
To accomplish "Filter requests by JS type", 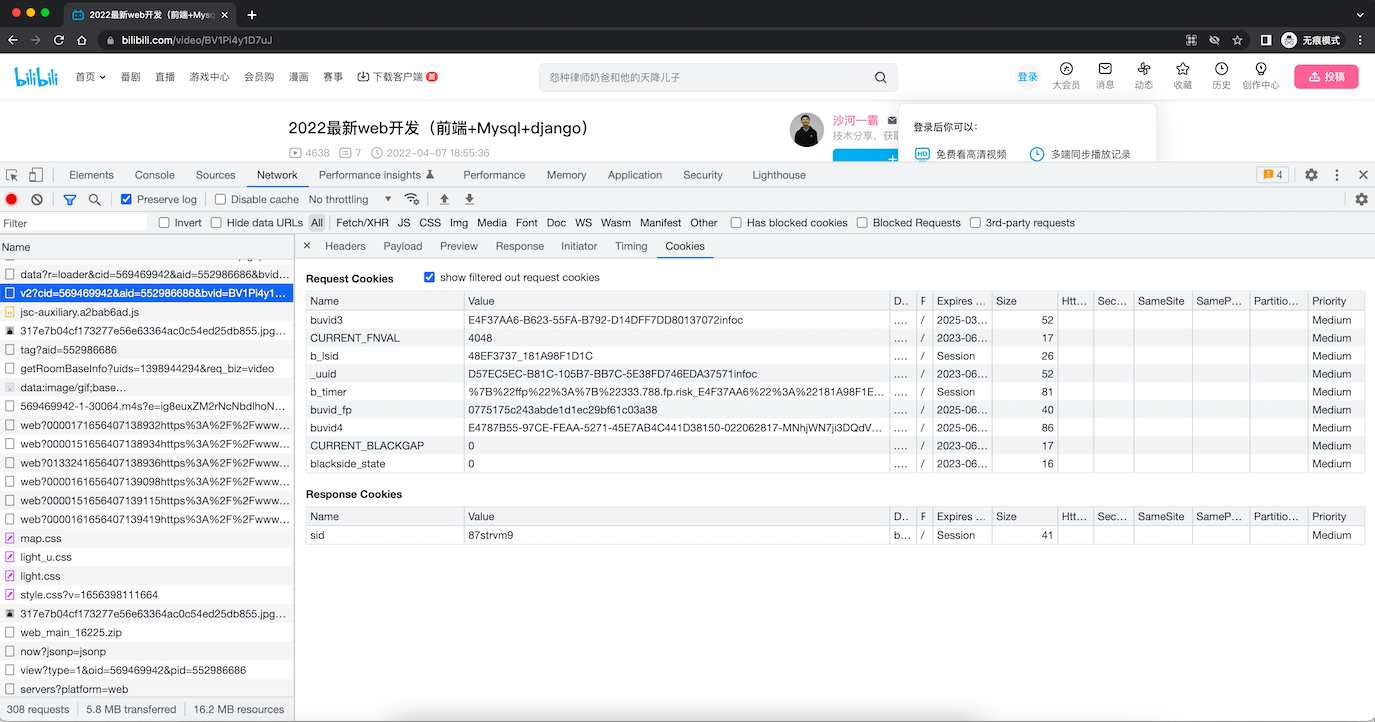I will point(404,223).
